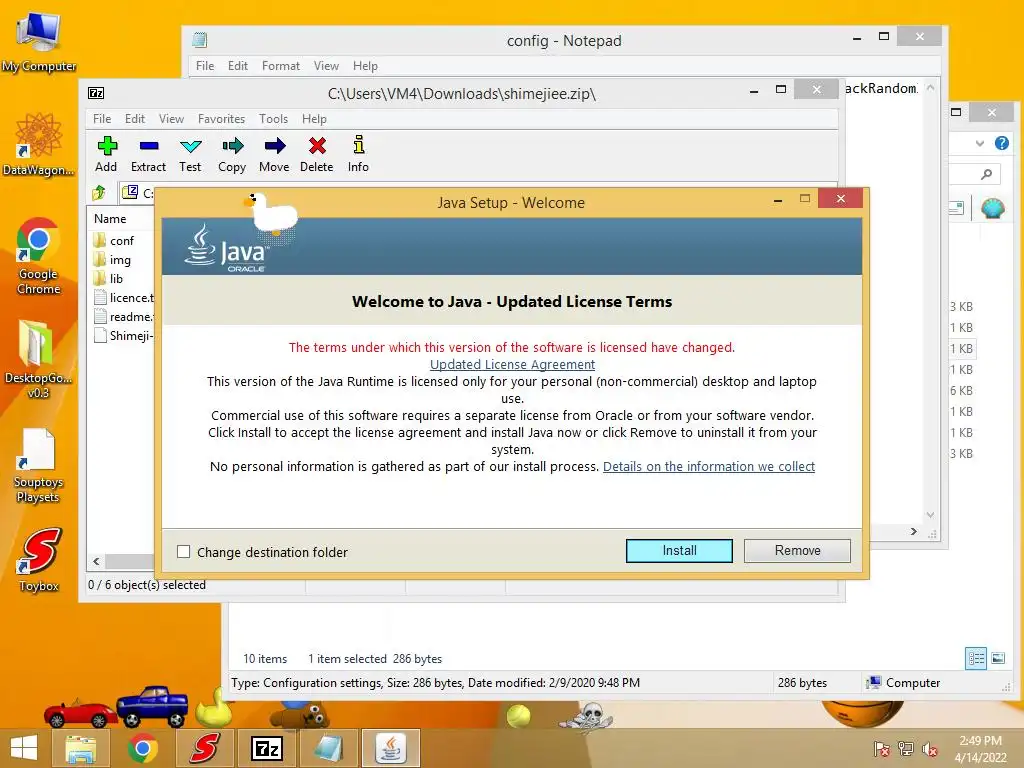Click 7-Zip horizontal scrollbar left arrow
1024x768 pixels.
[x=97, y=561]
